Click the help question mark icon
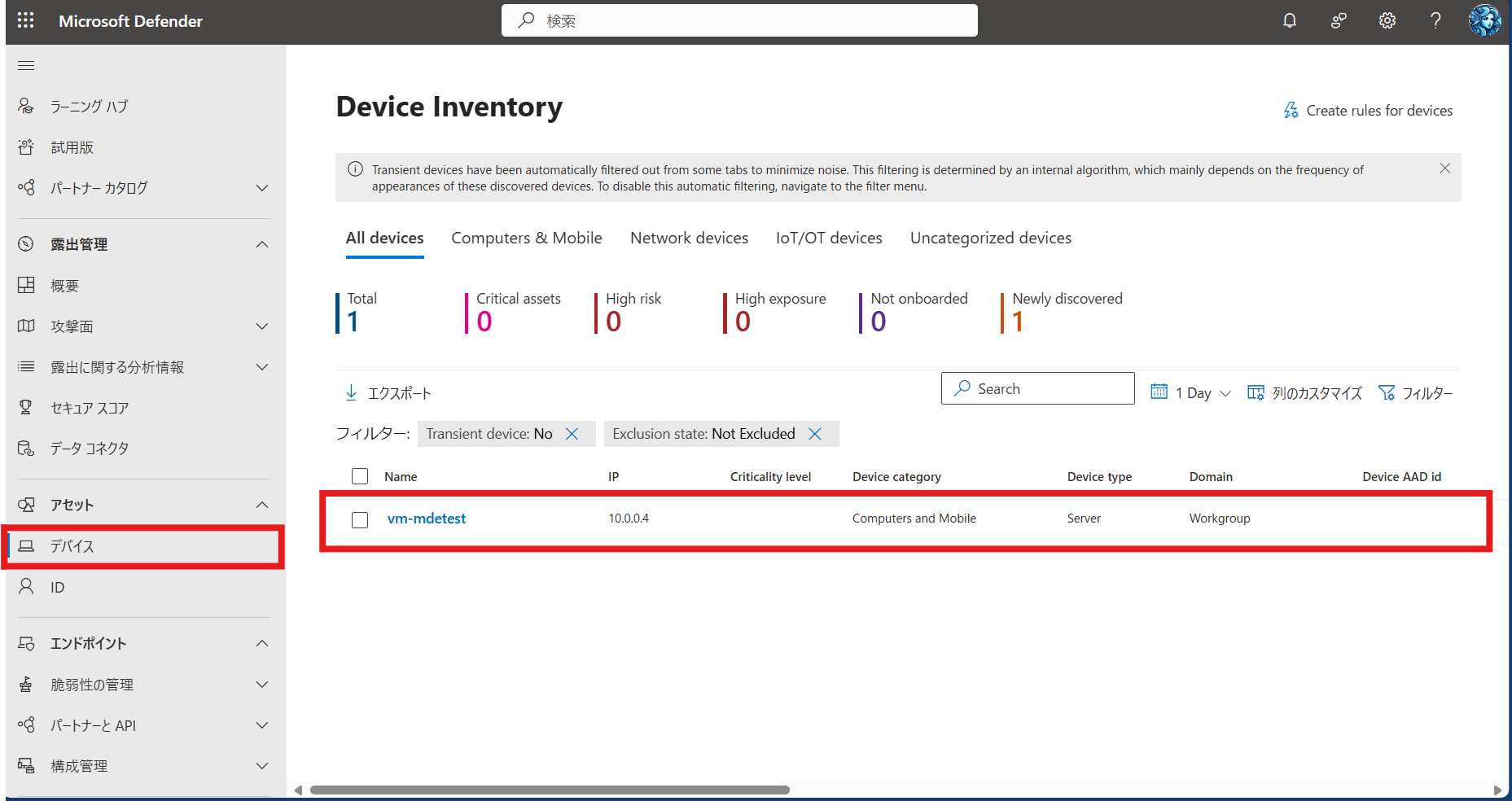Image resolution: width=1512 pixels, height=801 pixels. 1435,20
